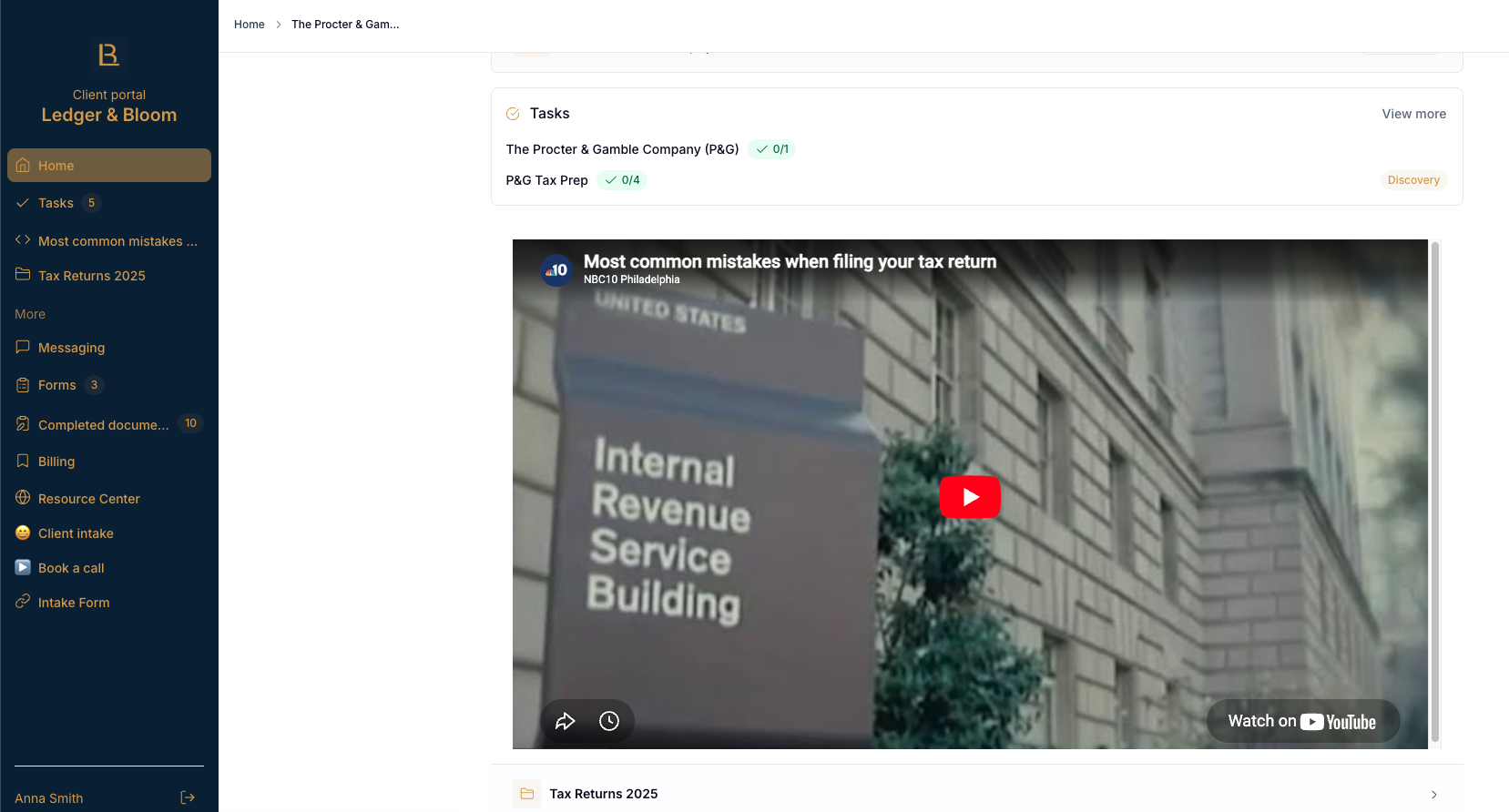The width and height of the screenshot is (1509, 812).
Task: Open the Tax Returns 2025 folder row
Action: click(977, 794)
